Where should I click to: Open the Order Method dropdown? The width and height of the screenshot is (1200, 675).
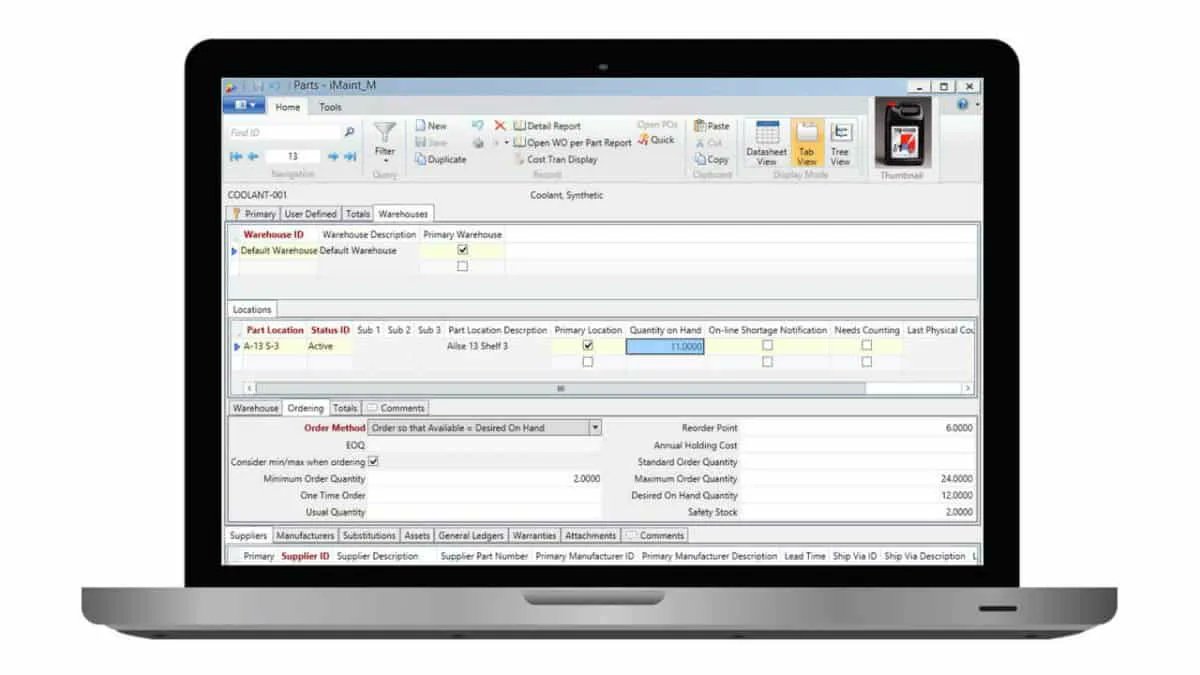pyautogui.click(x=595, y=427)
